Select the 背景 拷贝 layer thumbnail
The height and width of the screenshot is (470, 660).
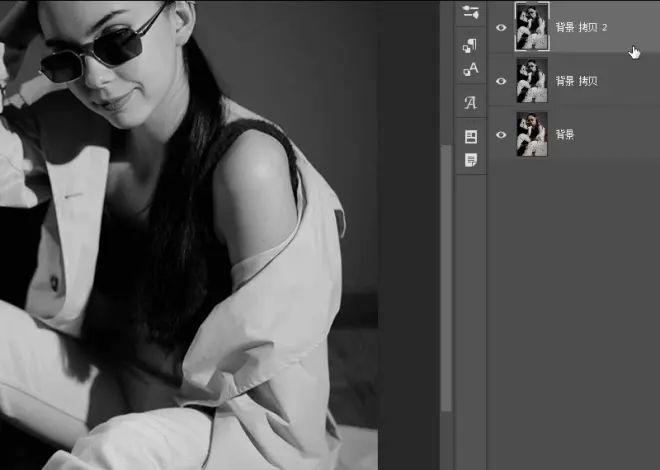tap(532, 80)
